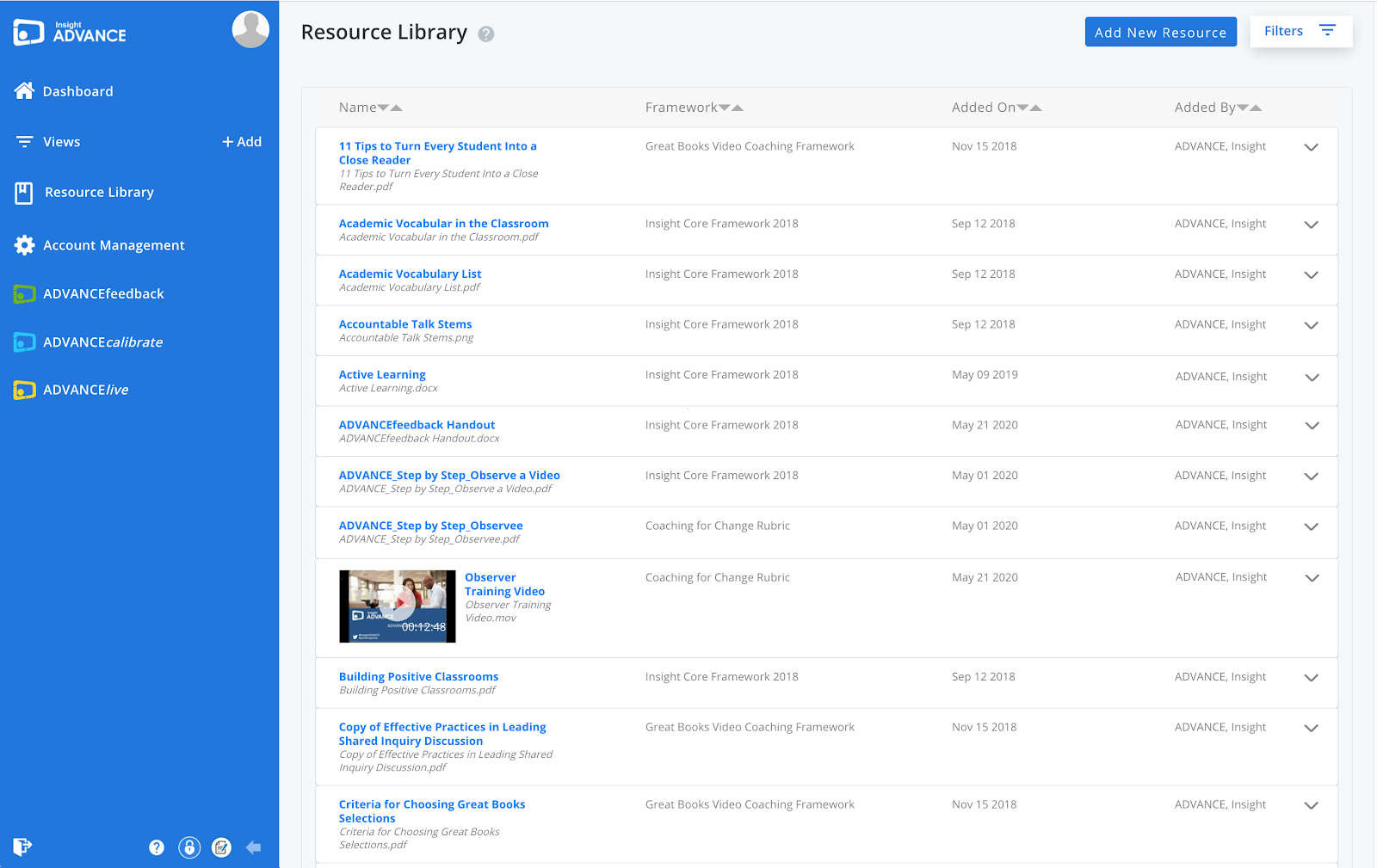
Task: Click May 09 2019 date of Active Learning
Action: coord(985,375)
